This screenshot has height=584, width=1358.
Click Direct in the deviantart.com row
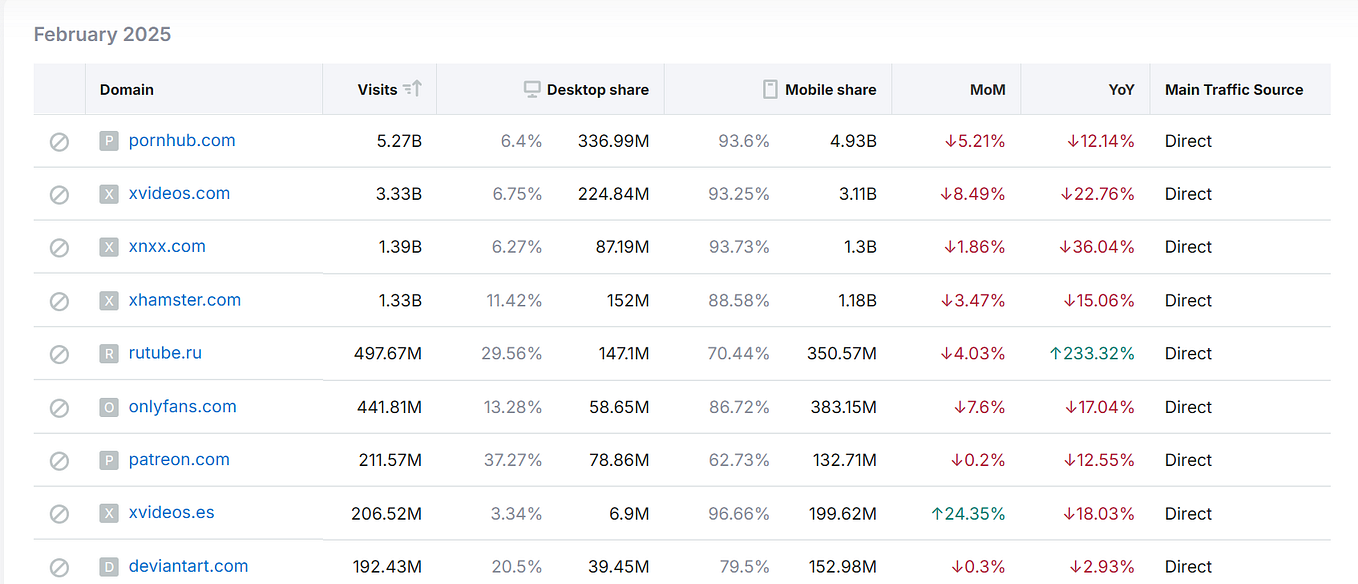(x=1188, y=566)
